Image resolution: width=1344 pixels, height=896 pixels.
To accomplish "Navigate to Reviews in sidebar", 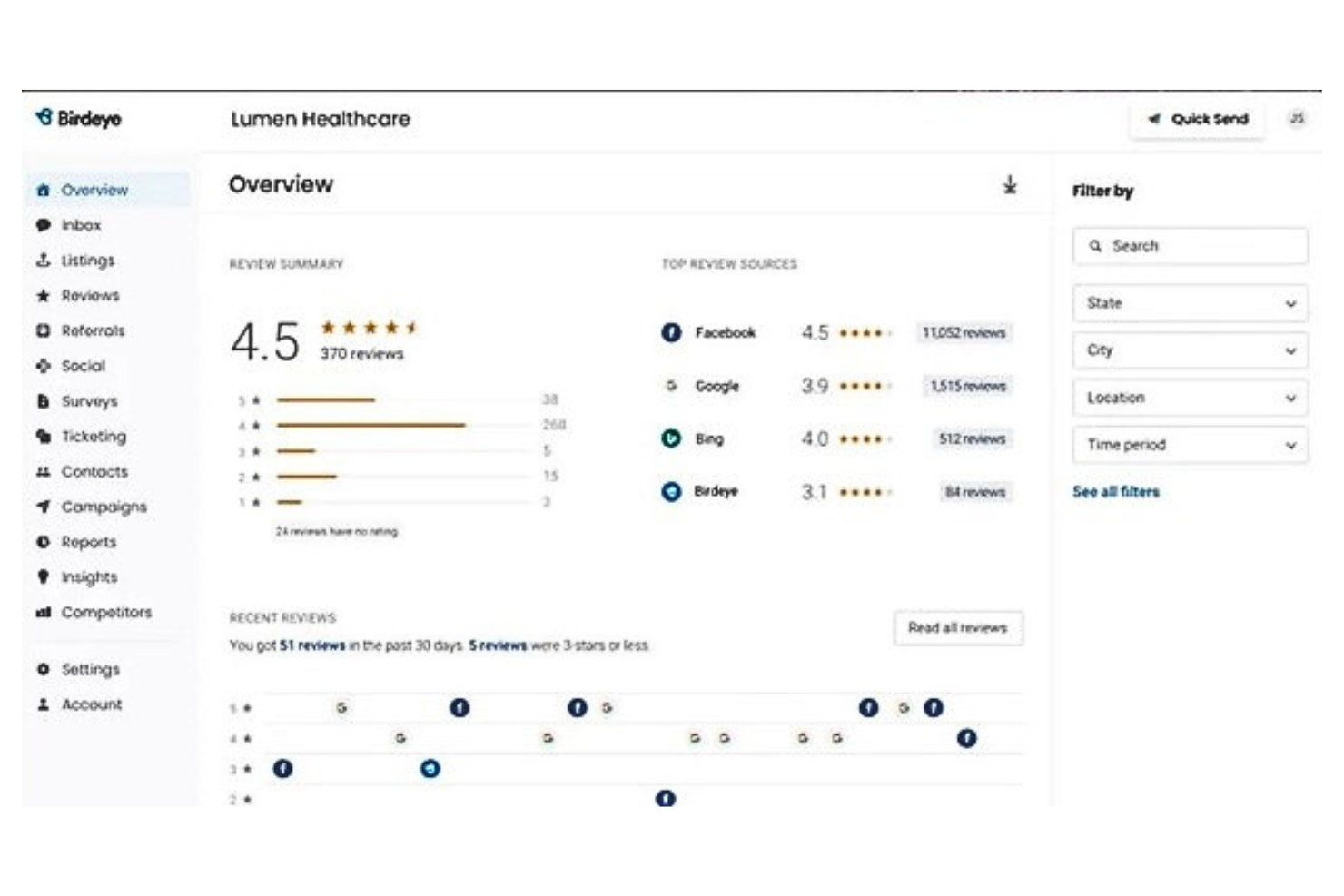I will 90,295.
